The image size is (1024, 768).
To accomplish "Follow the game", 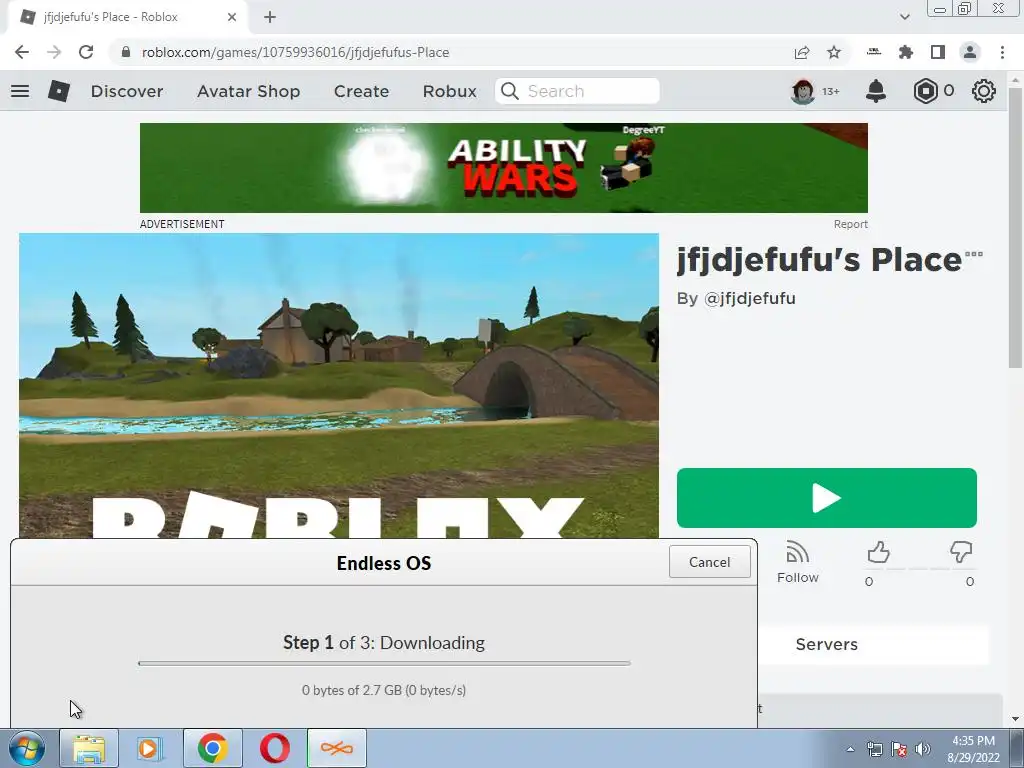I will pyautogui.click(x=797, y=562).
